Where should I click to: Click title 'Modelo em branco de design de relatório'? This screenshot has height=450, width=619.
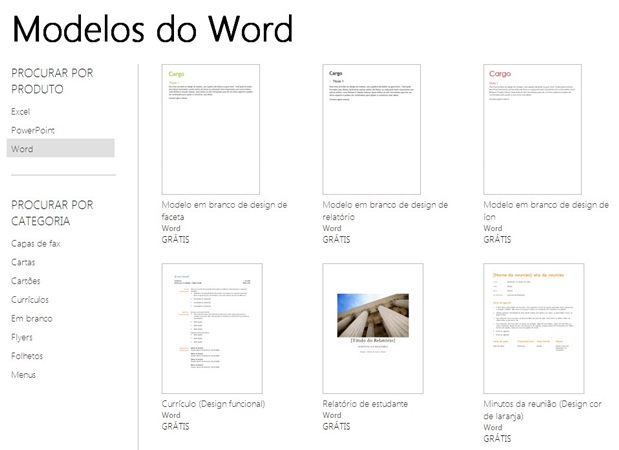coord(385,211)
